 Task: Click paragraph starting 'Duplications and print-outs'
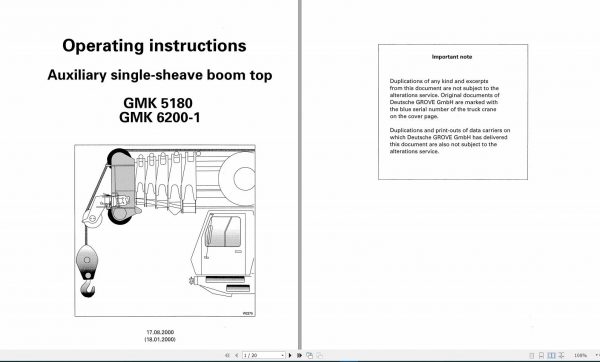pyautogui.click(x=450, y=141)
